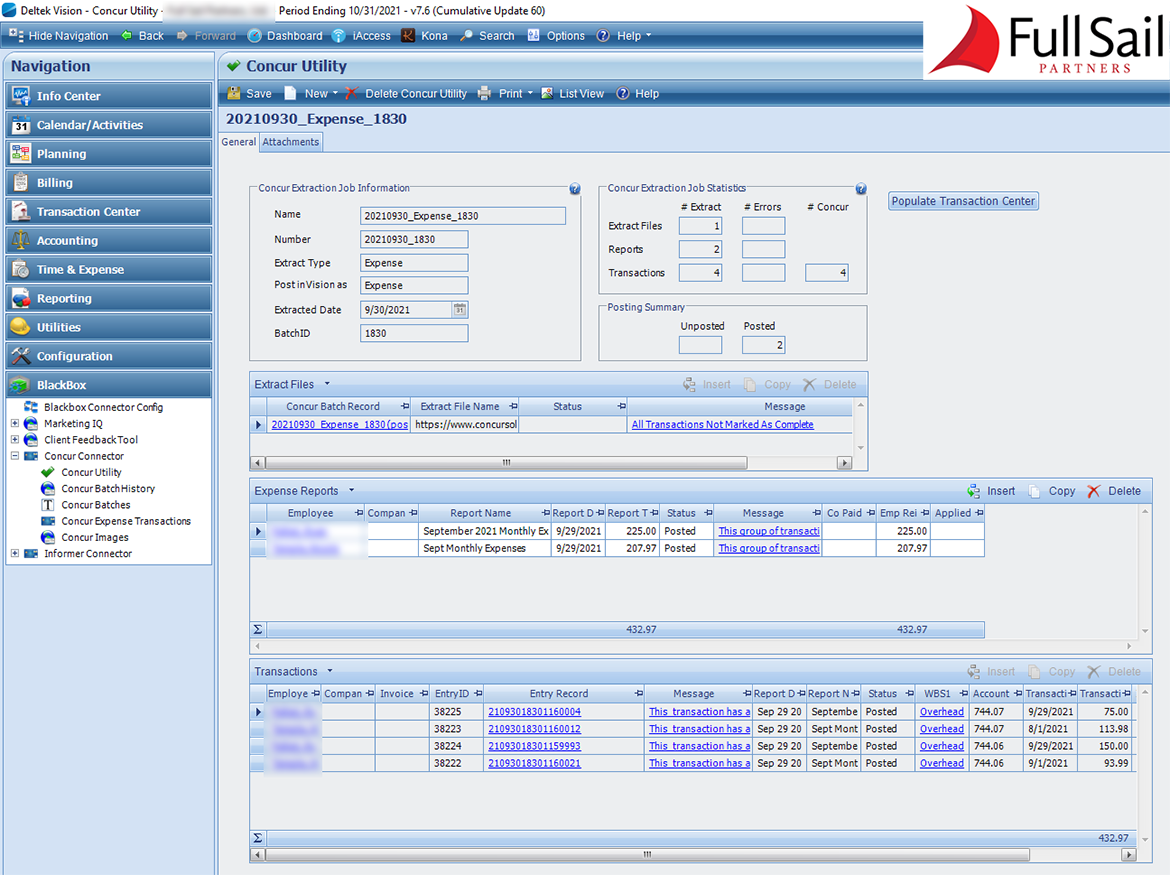The height and width of the screenshot is (875, 1170).
Task: Open Utilities in Navigation
Action: click(109, 327)
